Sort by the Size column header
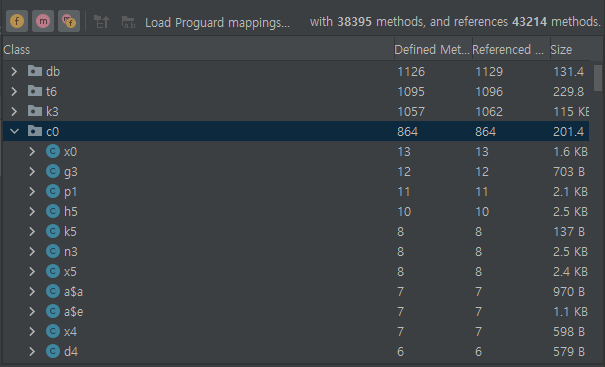Image resolution: width=605 pixels, height=367 pixels. click(570, 49)
